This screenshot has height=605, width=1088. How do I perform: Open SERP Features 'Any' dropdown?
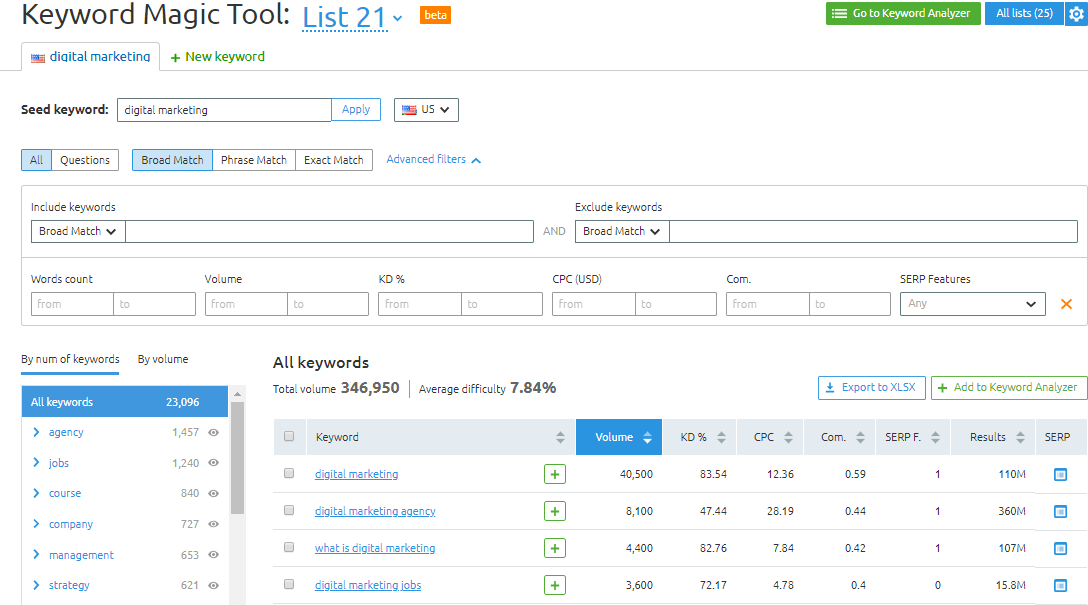point(972,304)
